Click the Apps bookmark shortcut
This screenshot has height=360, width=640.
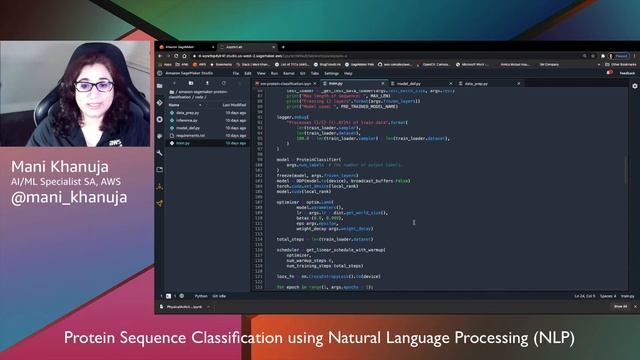[165, 64]
